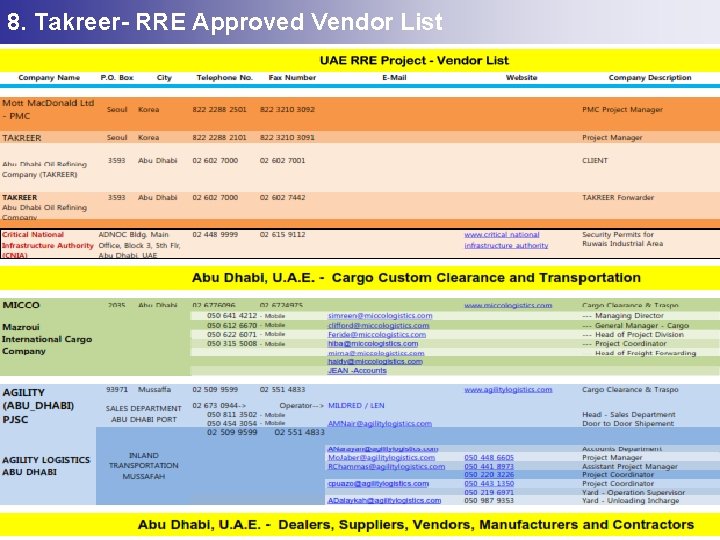
Task: Click the SALES DEPARTMENT ABU DHABI PORT cell
Action: pos(144,414)
